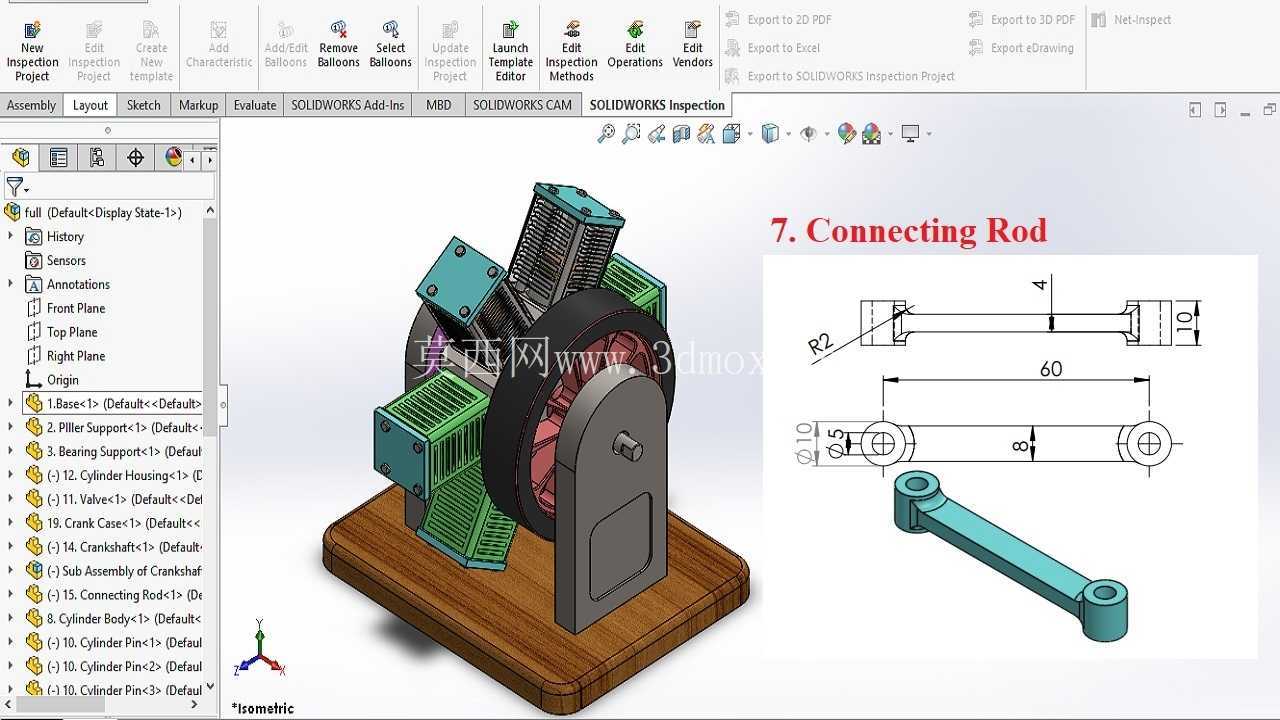
Task: Click the Zoom to Area icon
Action: click(631, 133)
